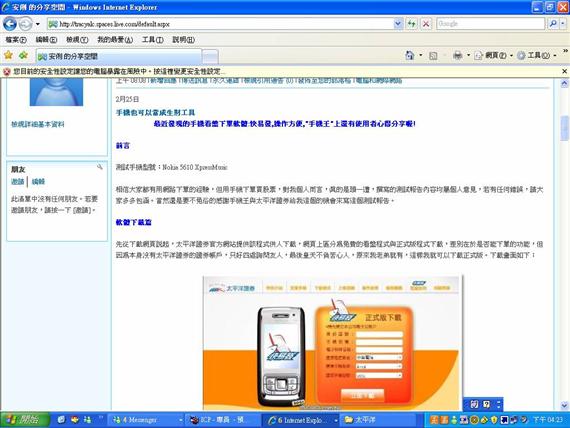The image size is (570, 428).
Task: Click the browser Forward arrow button
Action: click(25, 24)
